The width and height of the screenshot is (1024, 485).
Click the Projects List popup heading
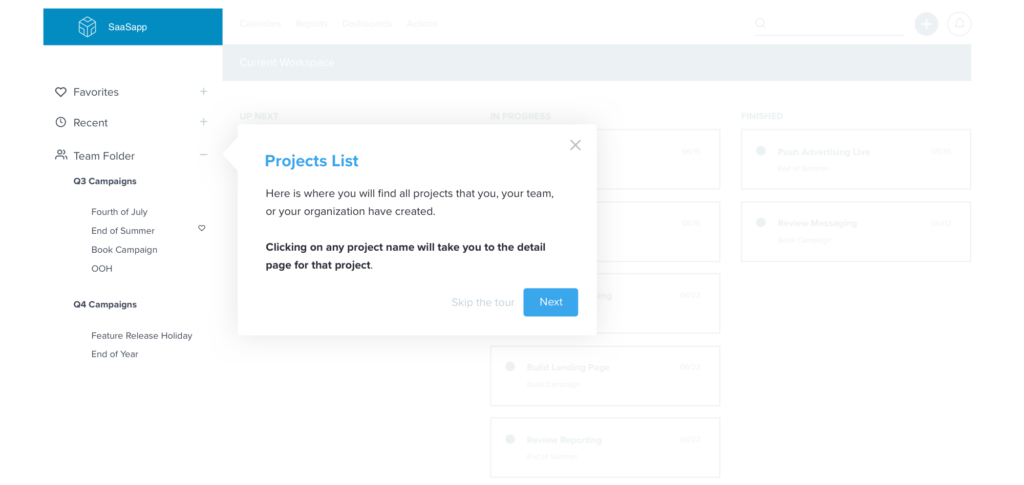311,161
